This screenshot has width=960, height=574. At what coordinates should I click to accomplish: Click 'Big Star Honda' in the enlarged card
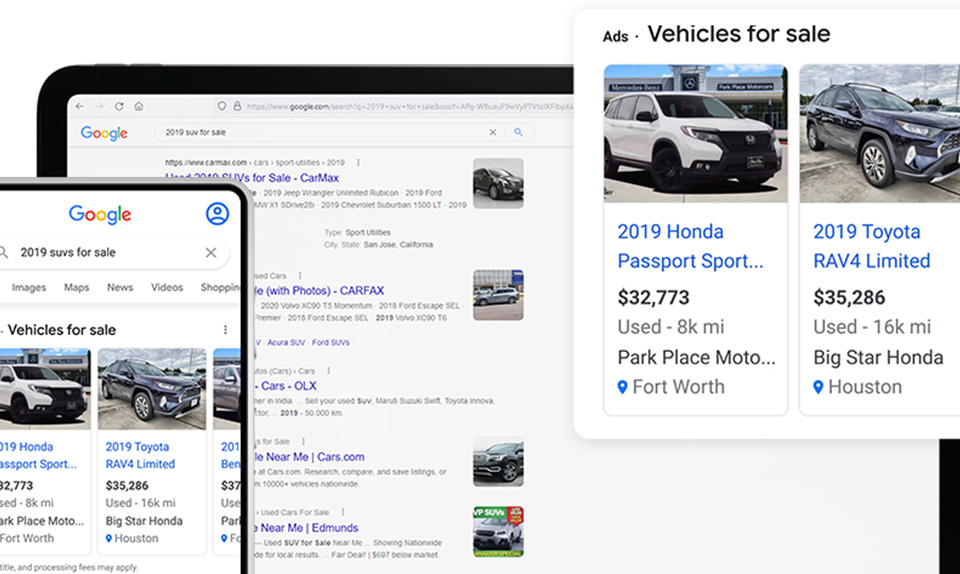[x=878, y=357]
